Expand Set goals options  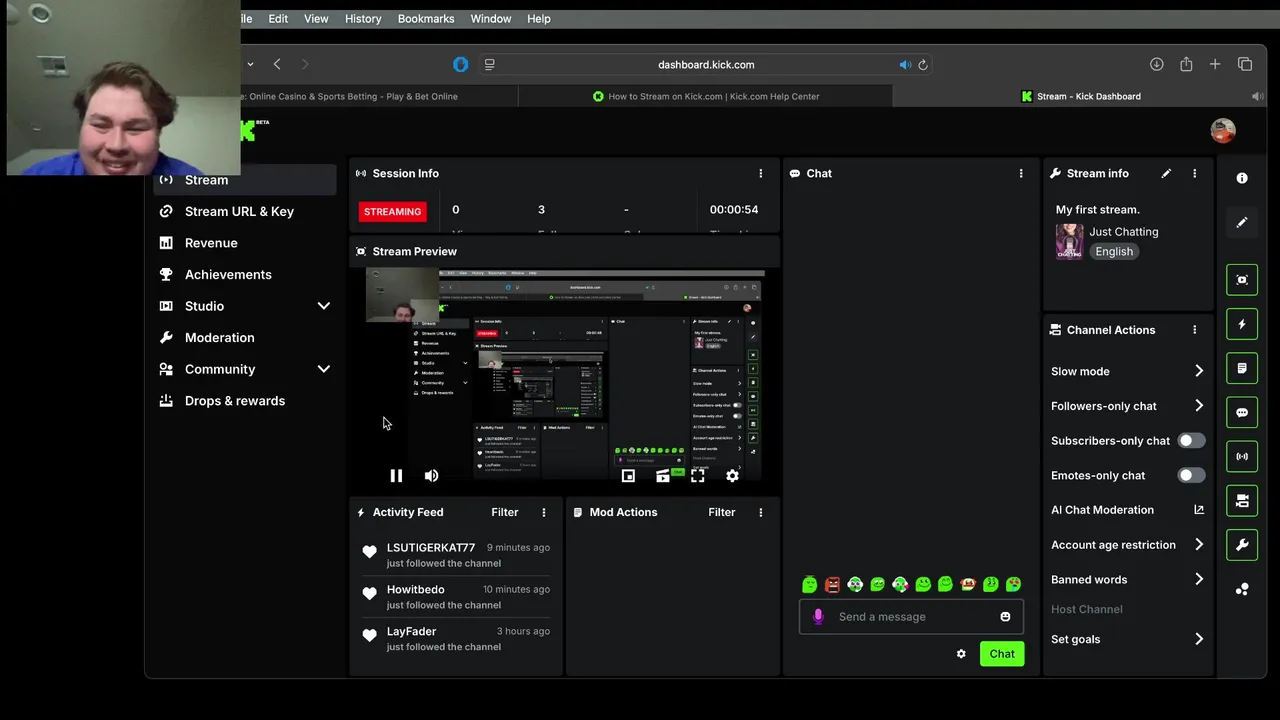[1199, 639]
